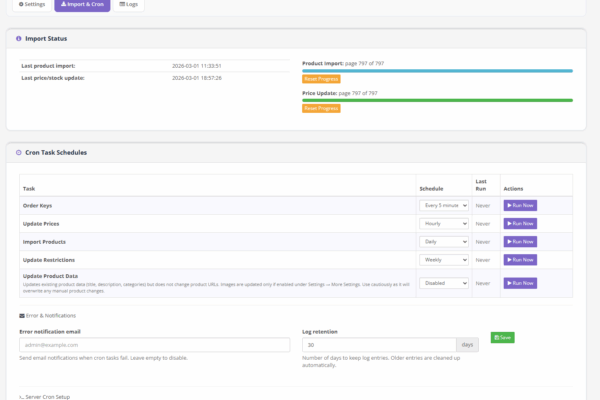This screenshot has height=400, width=600.
Task: Reset Progress for Price Update
Action: point(321,108)
